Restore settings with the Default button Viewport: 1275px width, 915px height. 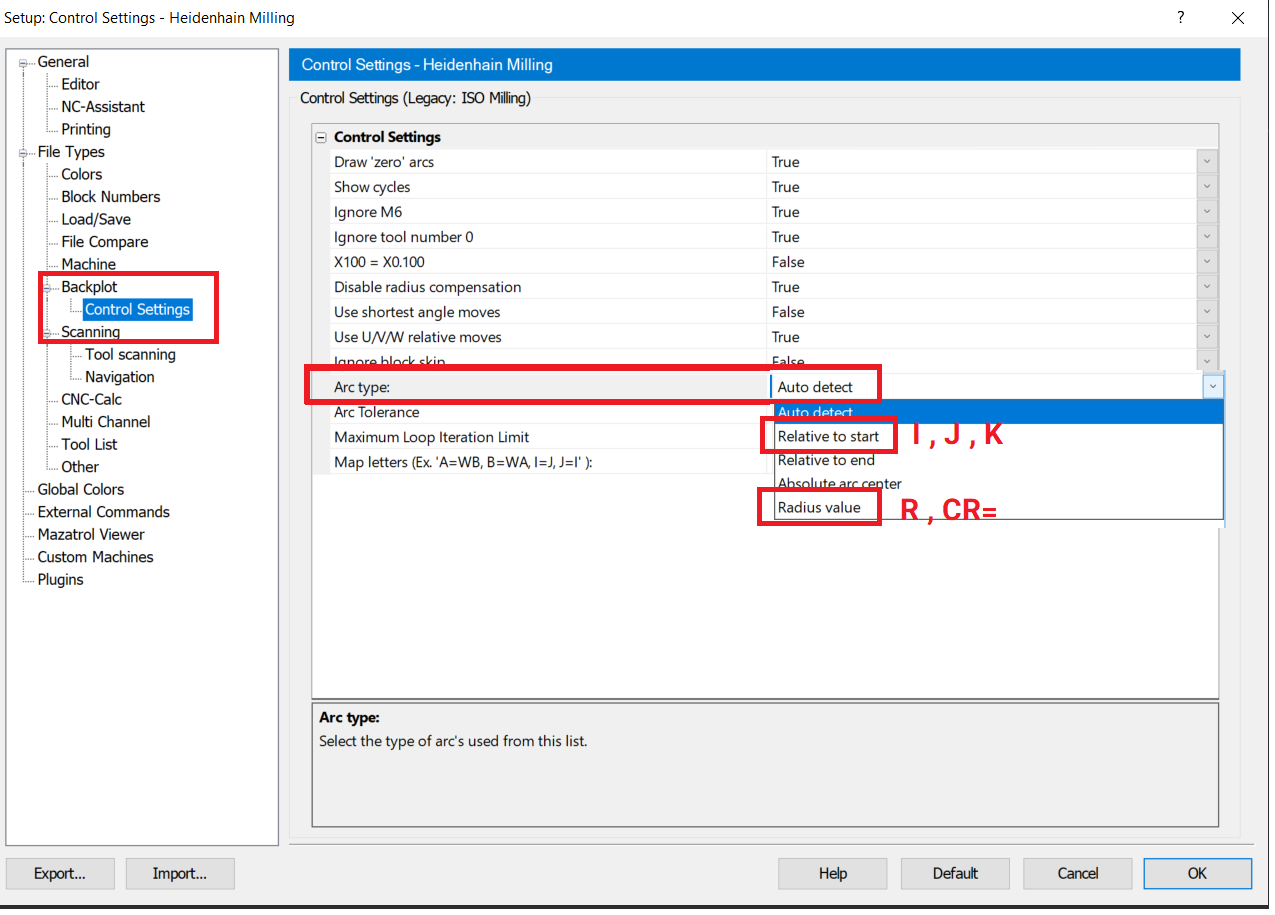(955, 873)
